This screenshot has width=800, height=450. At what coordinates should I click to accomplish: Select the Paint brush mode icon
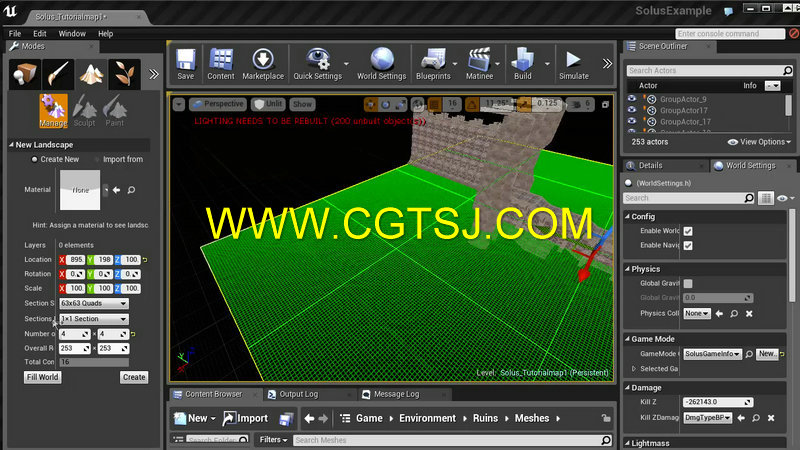point(58,74)
